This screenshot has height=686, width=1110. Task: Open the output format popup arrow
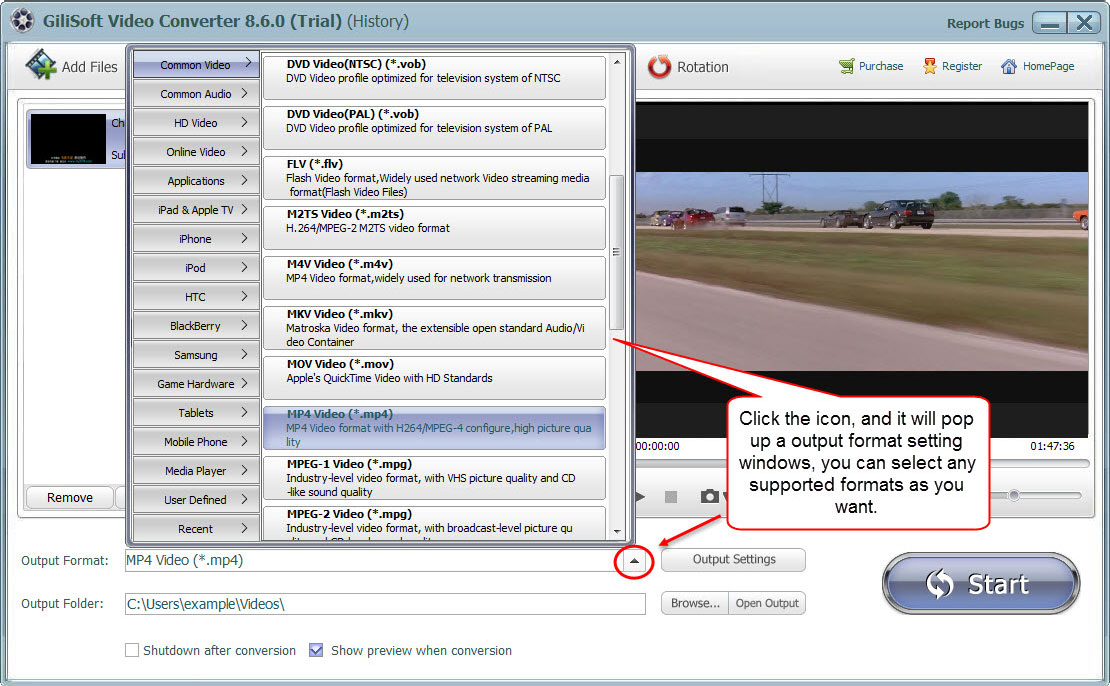tap(634, 561)
